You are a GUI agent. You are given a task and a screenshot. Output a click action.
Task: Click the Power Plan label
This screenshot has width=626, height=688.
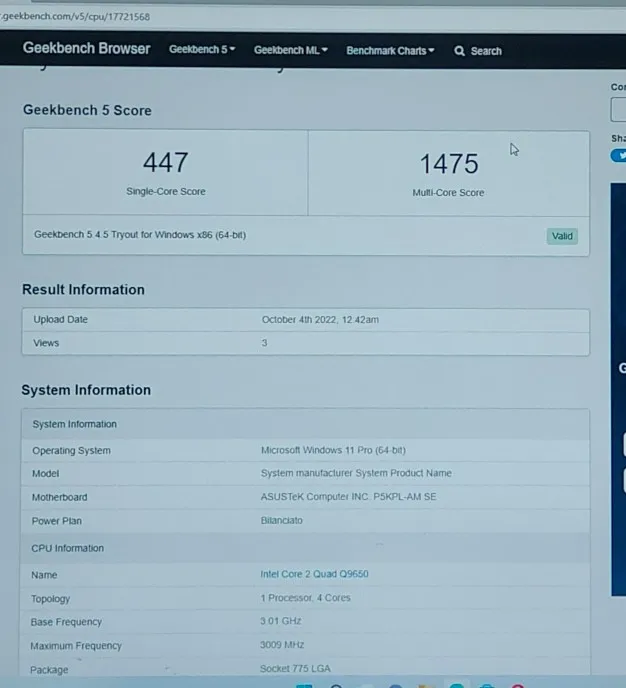(x=56, y=521)
